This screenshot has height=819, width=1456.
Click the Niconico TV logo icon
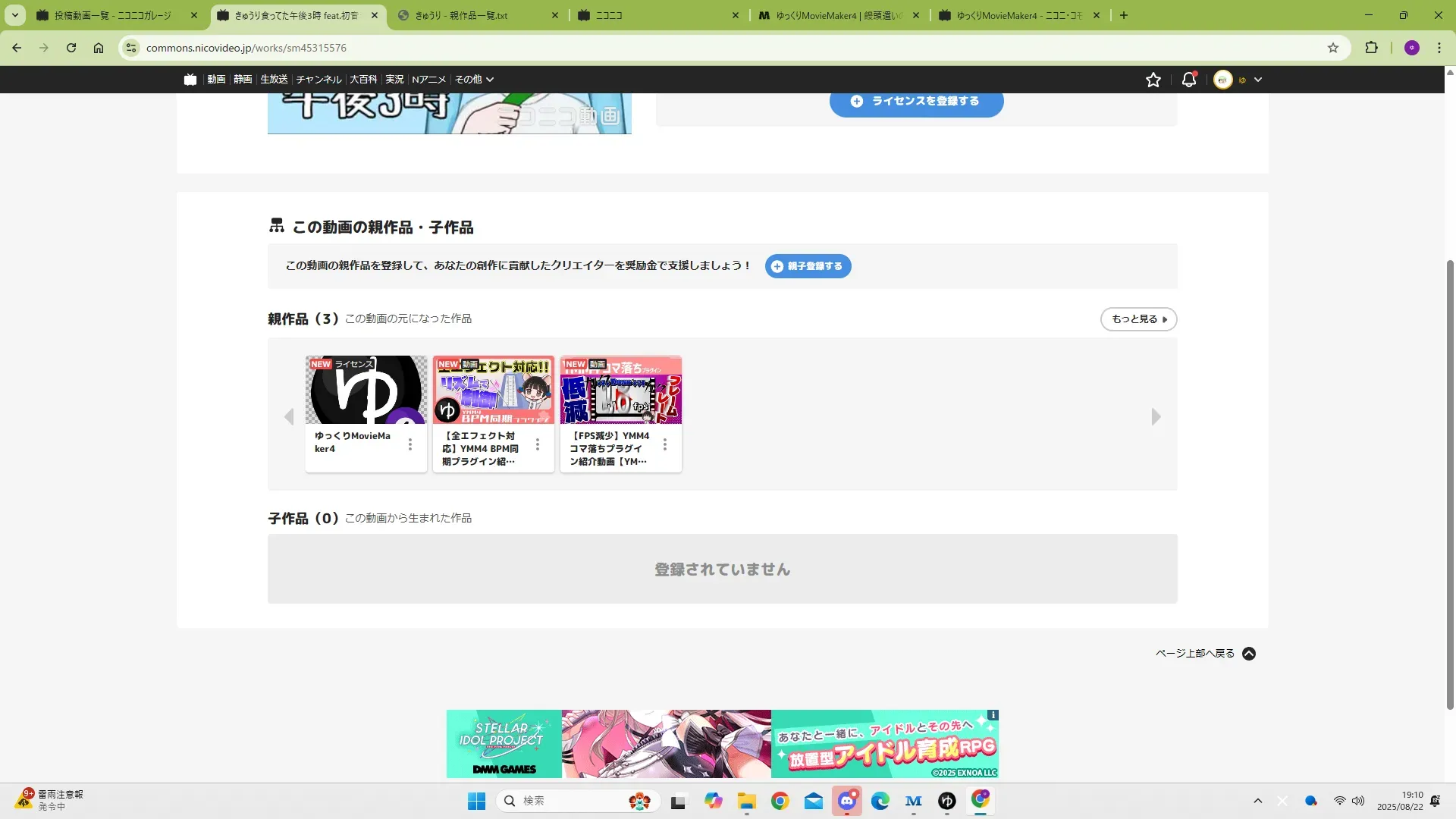(x=190, y=80)
